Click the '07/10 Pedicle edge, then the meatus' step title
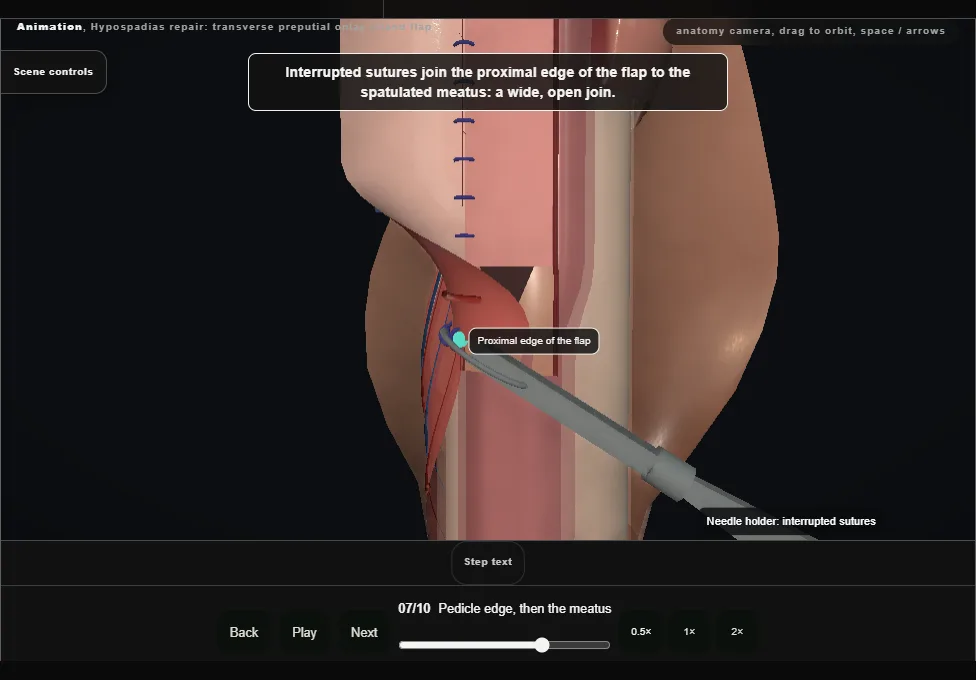 point(505,608)
